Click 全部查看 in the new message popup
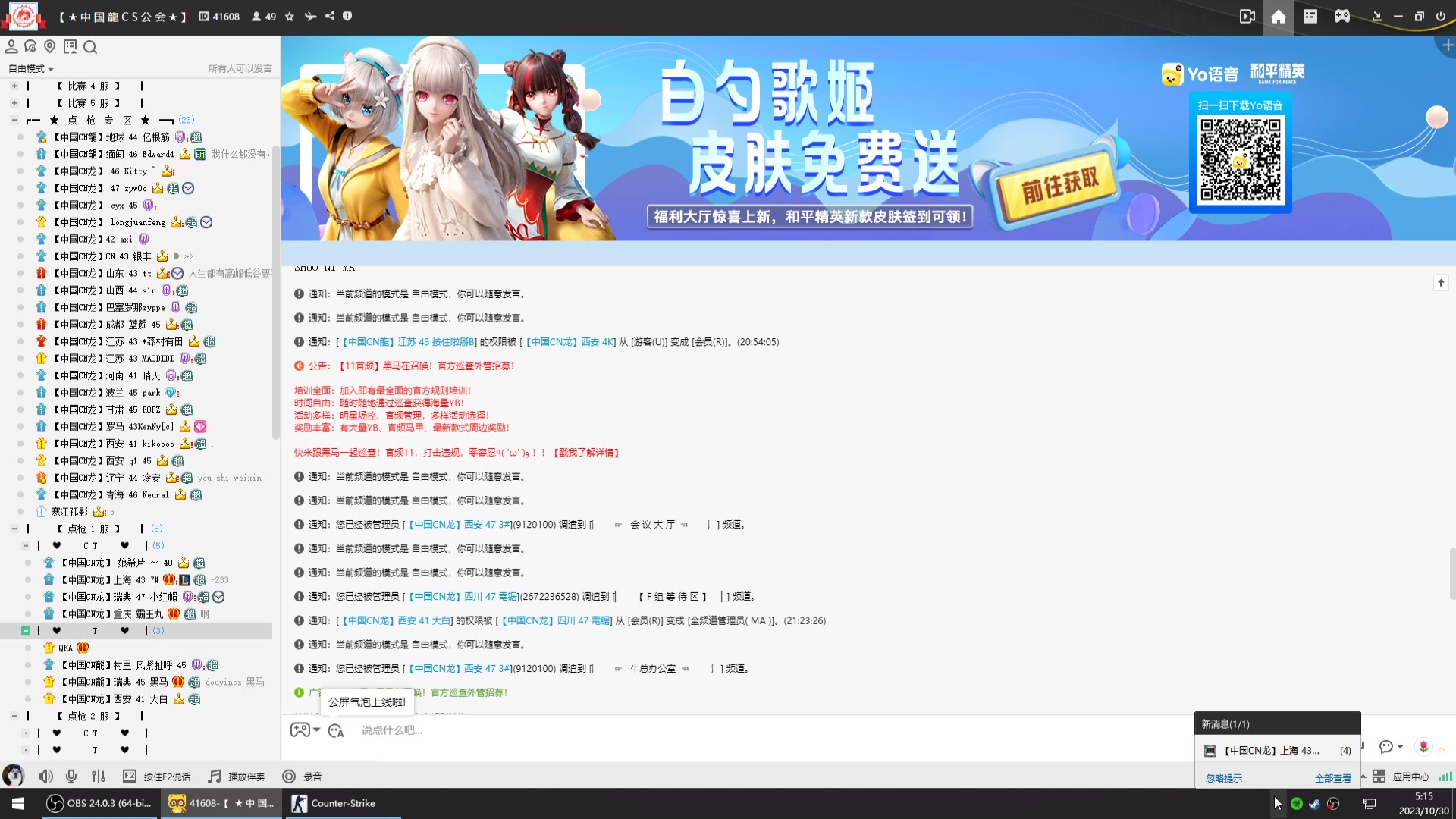This screenshot has width=1456, height=819. [x=1334, y=778]
